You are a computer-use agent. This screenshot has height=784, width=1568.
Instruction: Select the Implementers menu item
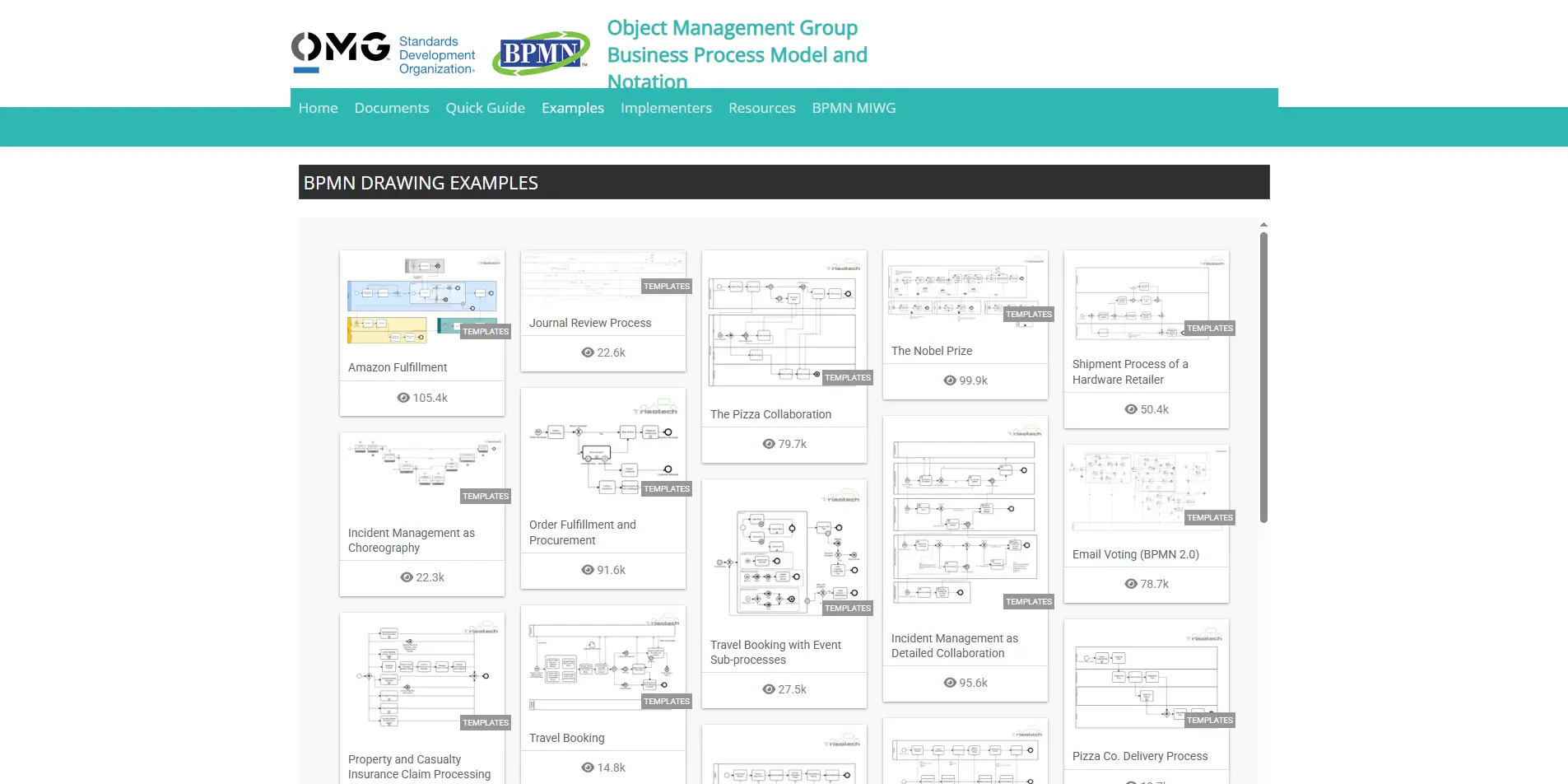click(x=666, y=108)
